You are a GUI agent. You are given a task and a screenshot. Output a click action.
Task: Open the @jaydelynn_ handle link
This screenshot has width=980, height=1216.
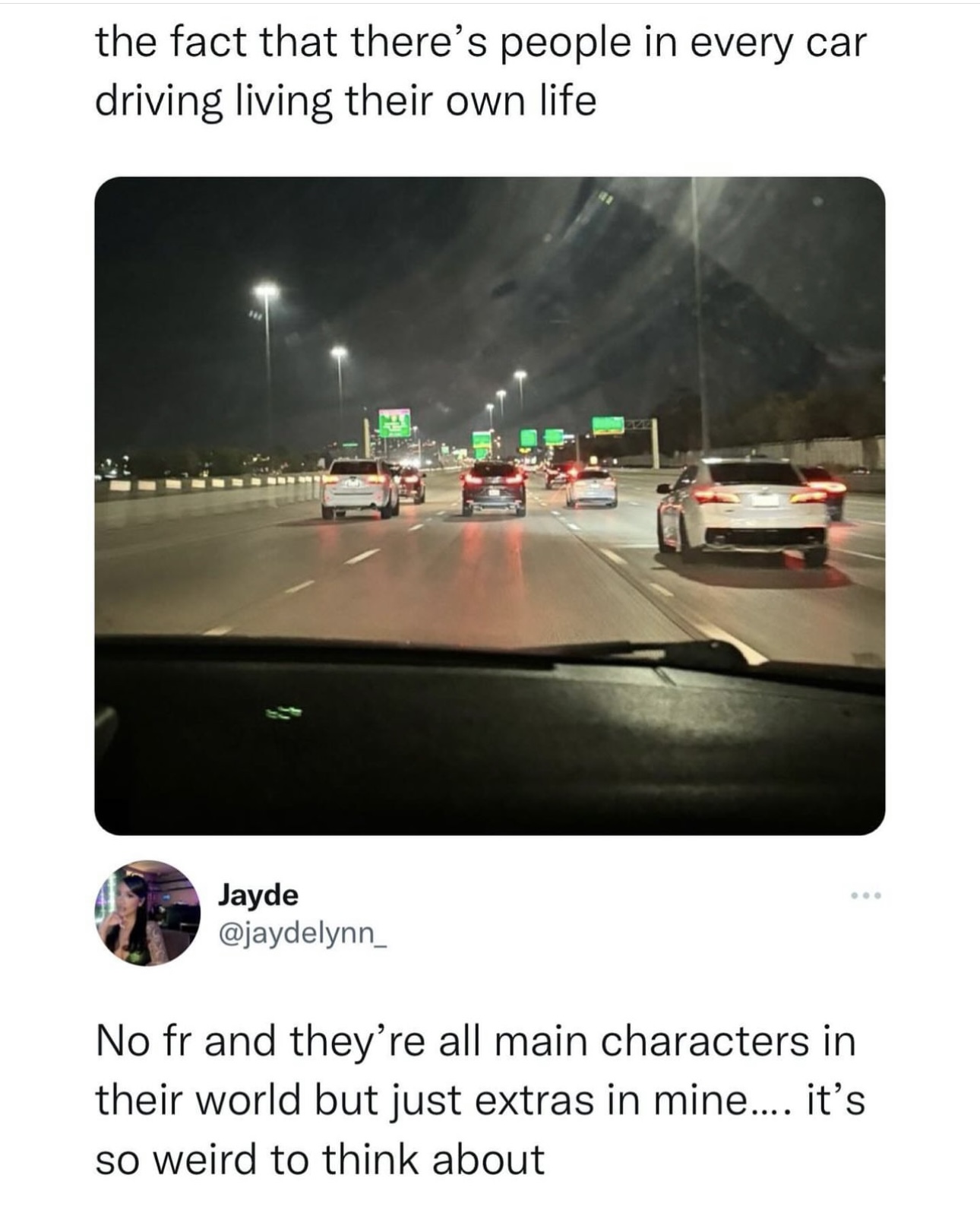click(303, 934)
